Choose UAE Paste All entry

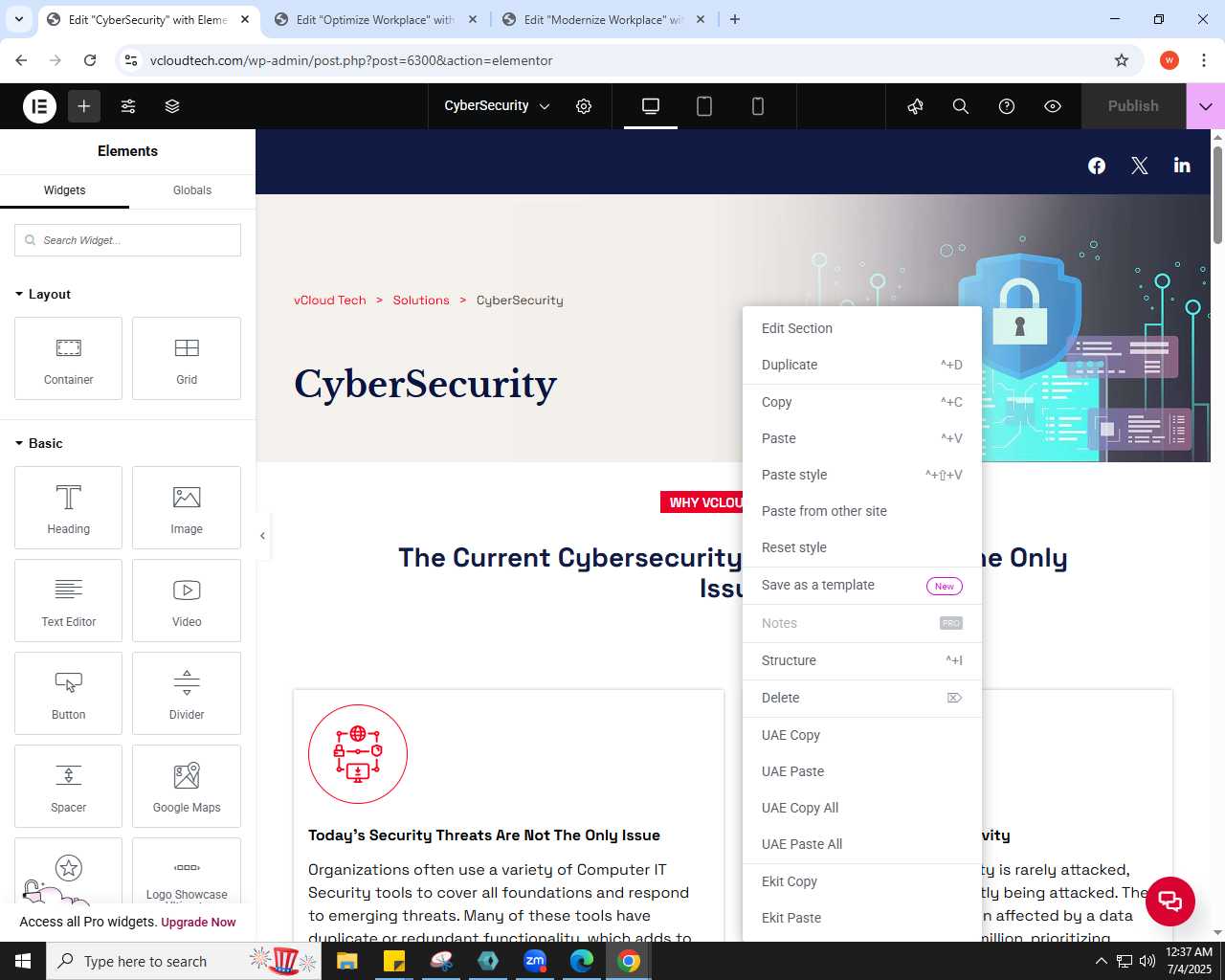coord(862,844)
